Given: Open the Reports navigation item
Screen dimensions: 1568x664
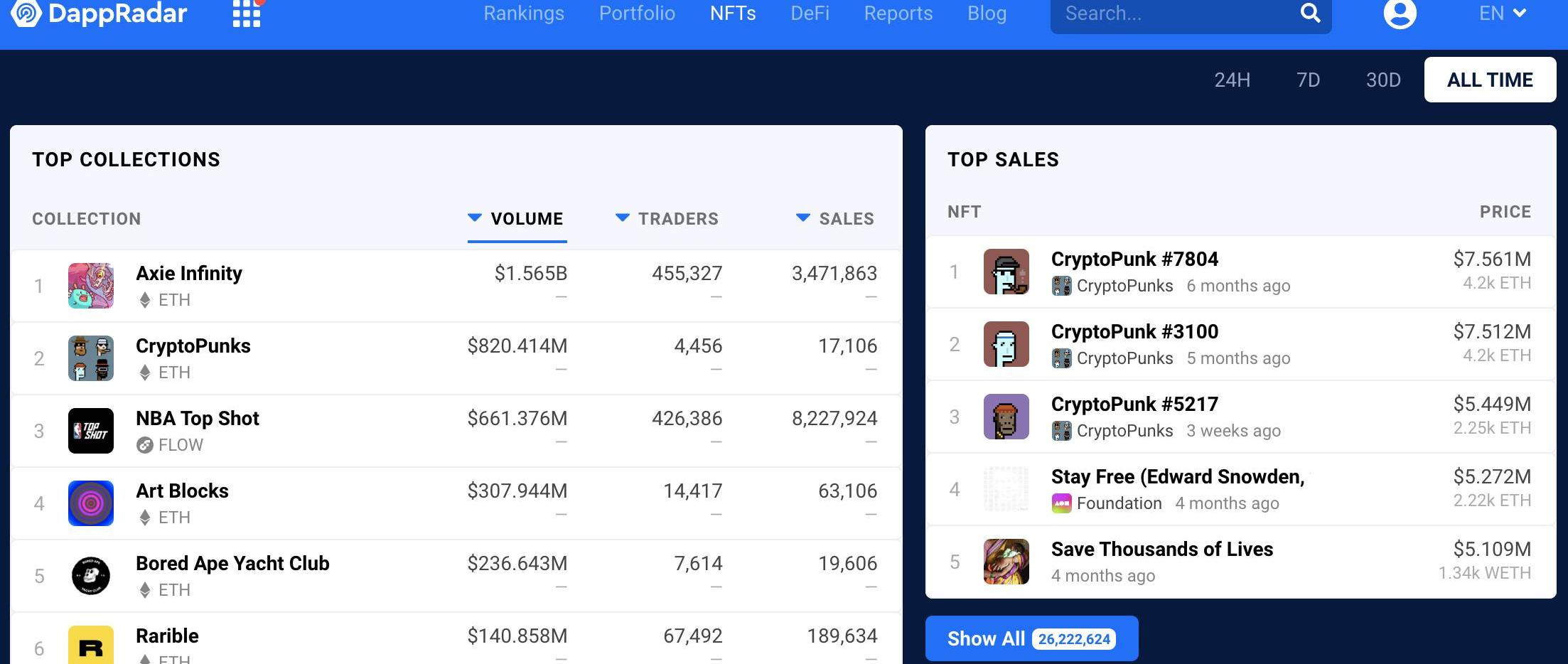Looking at the screenshot, I should click(898, 14).
